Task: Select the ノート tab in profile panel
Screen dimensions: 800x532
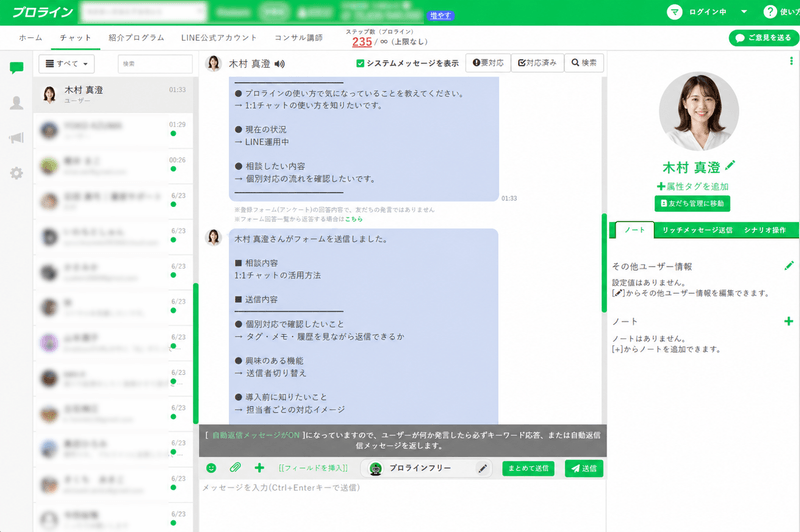Action: [635, 230]
